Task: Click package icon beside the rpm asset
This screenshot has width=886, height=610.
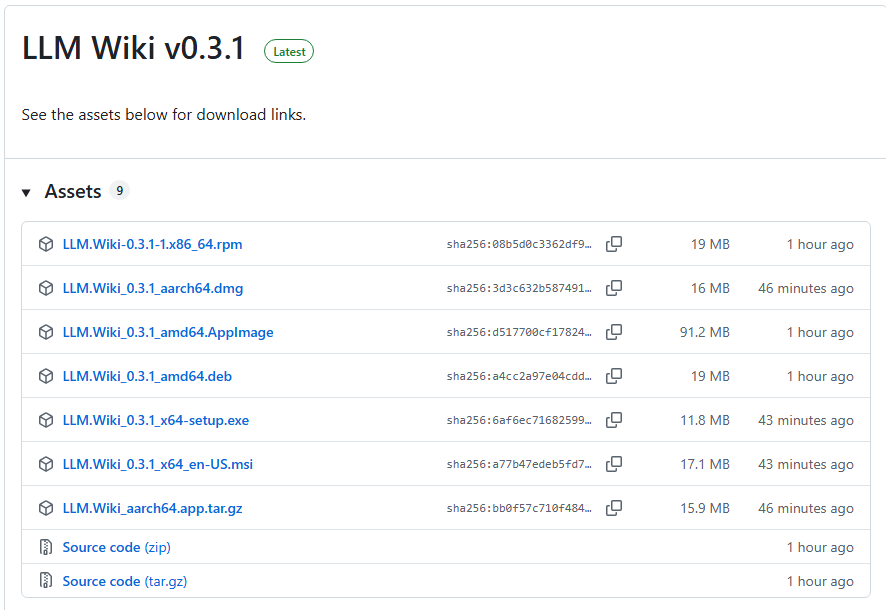Action: pos(46,244)
